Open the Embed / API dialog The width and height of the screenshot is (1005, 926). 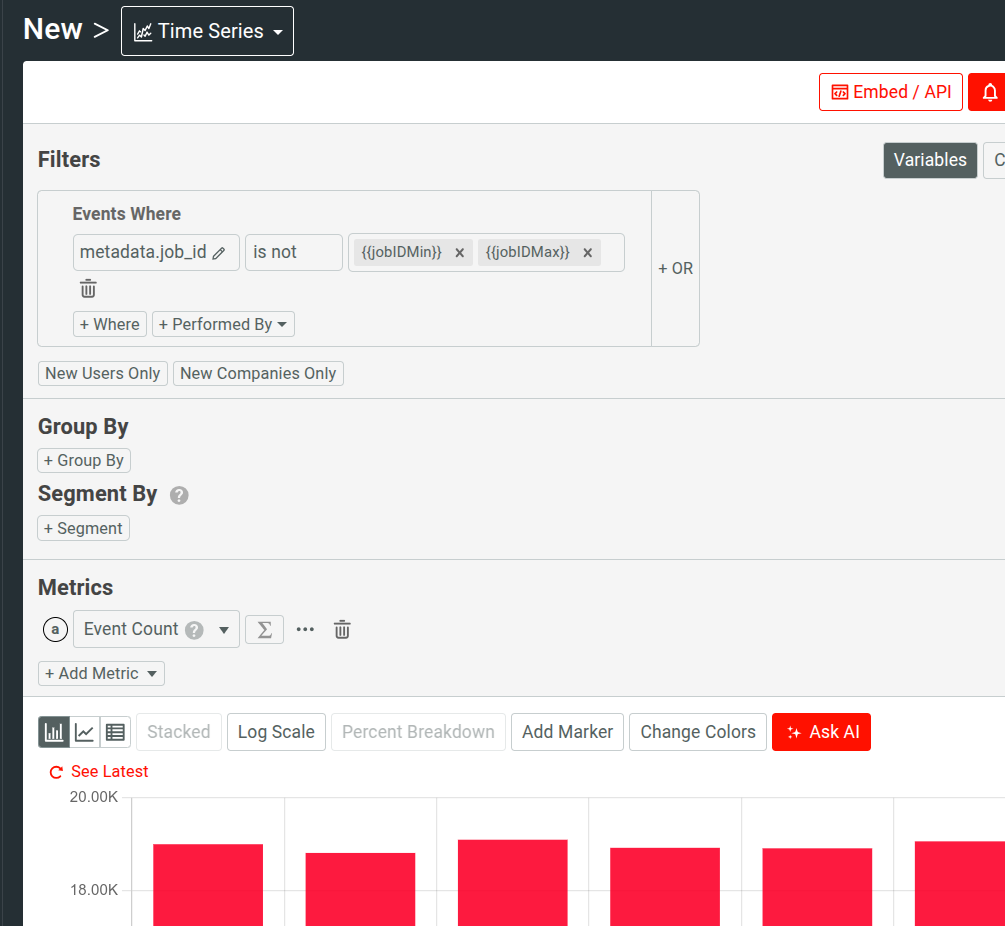pos(890,91)
